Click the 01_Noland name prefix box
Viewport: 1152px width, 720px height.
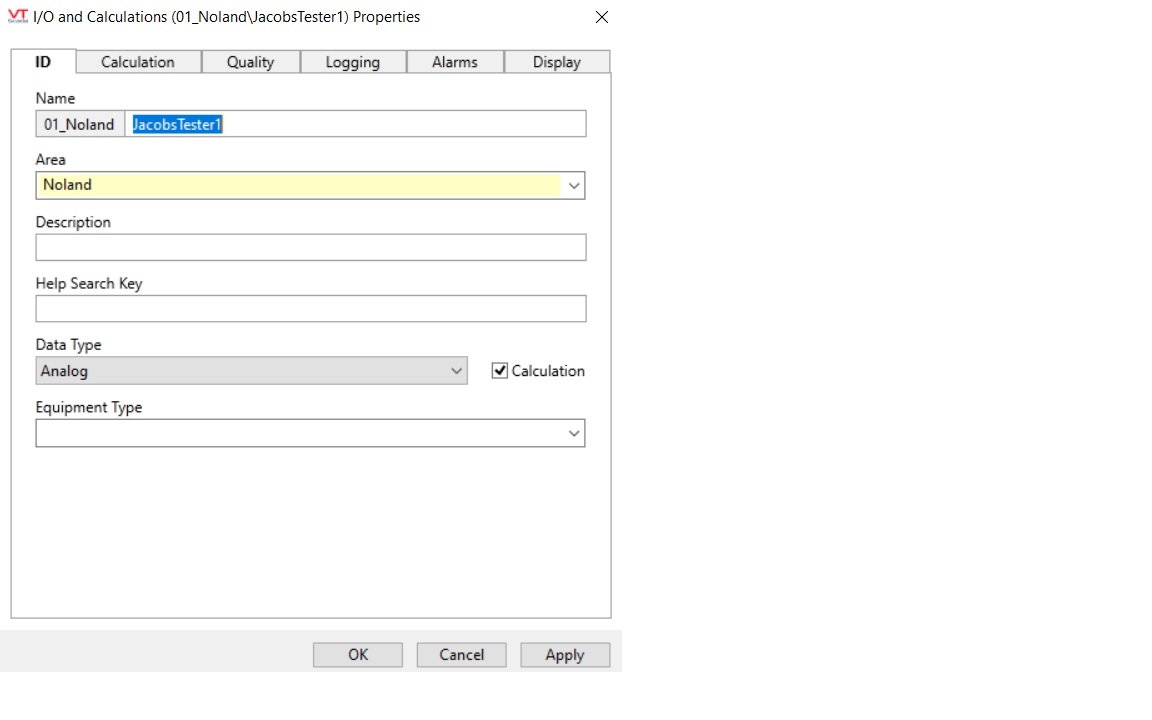pyautogui.click(x=79, y=124)
